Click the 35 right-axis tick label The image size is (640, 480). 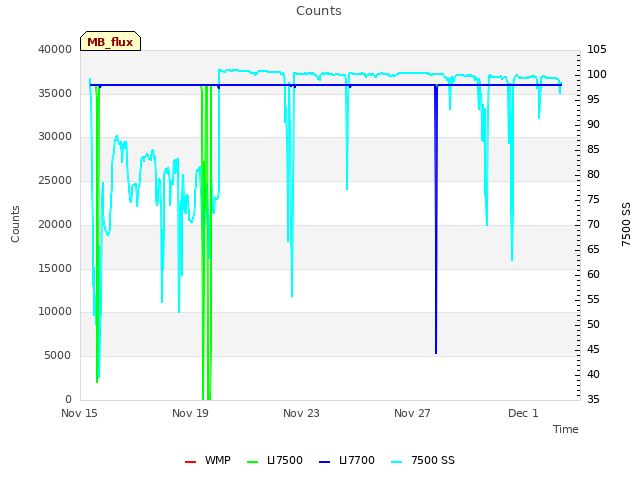(593, 399)
